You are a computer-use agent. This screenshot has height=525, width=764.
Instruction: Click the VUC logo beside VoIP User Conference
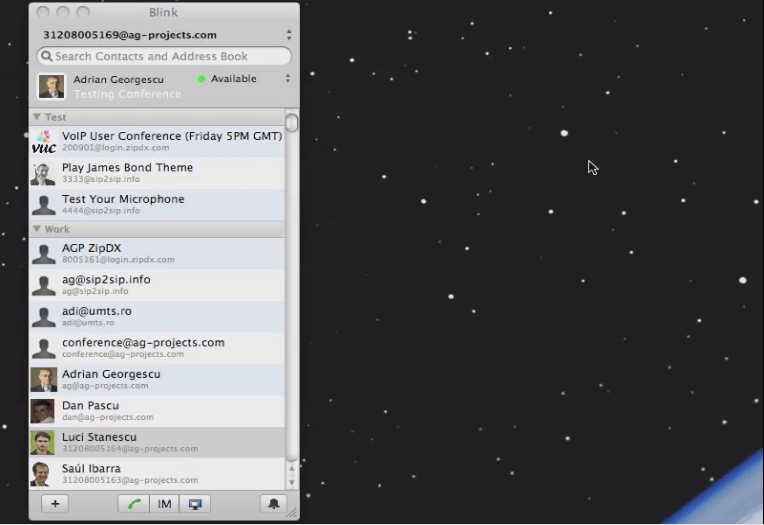(x=43, y=142)
